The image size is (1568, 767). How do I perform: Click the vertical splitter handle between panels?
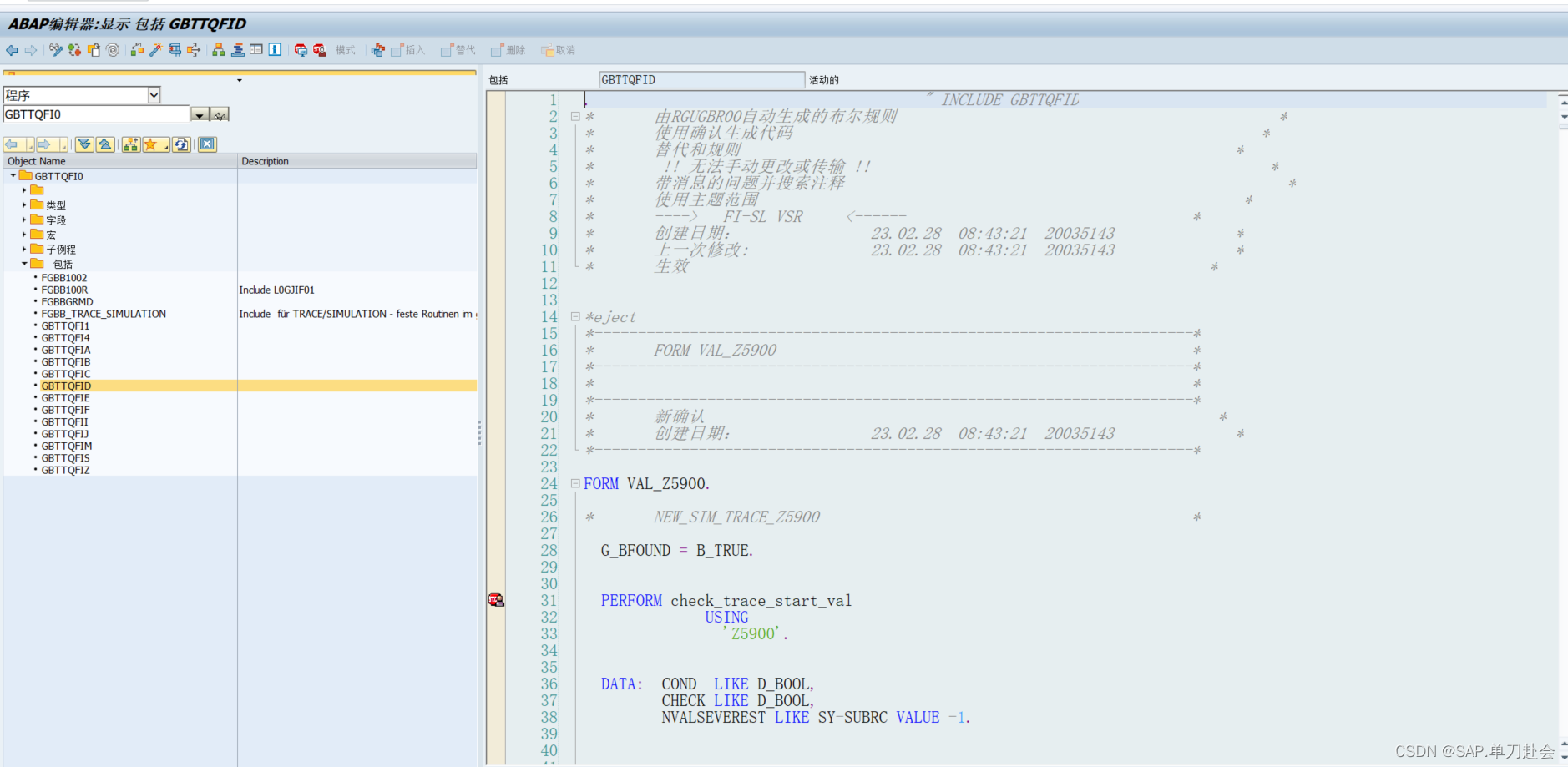pyautogui.click(x=479, y=432)
